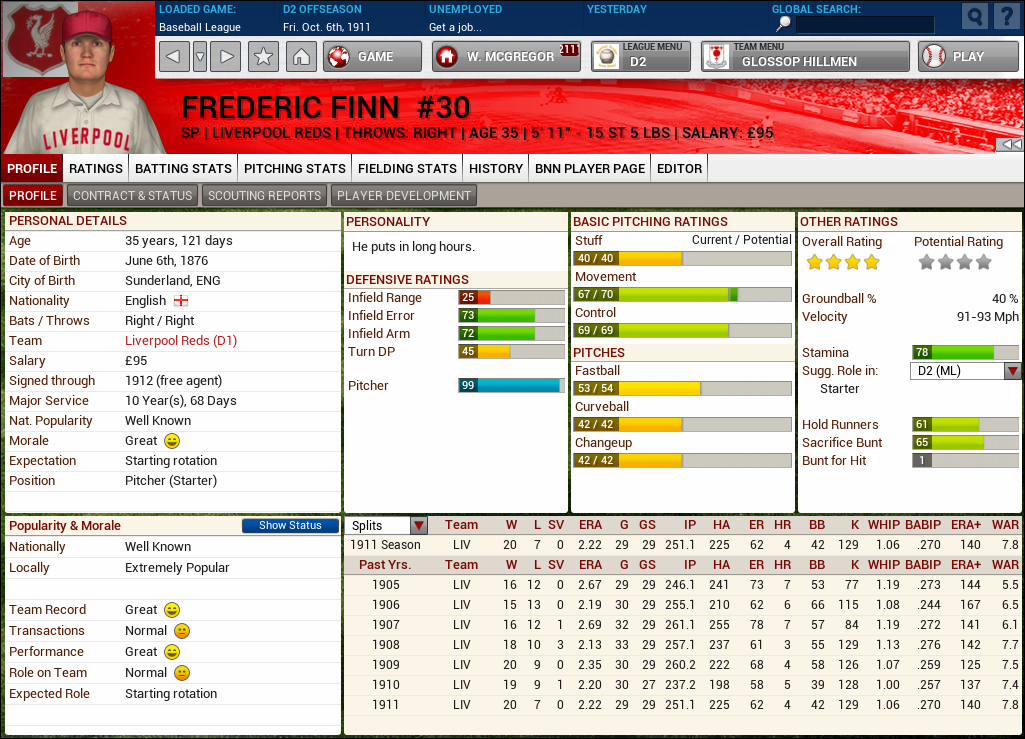Click the D2 league menu baseball icon
The width and height of the screenshot is (1025, 739).
[x=606, y=56]
